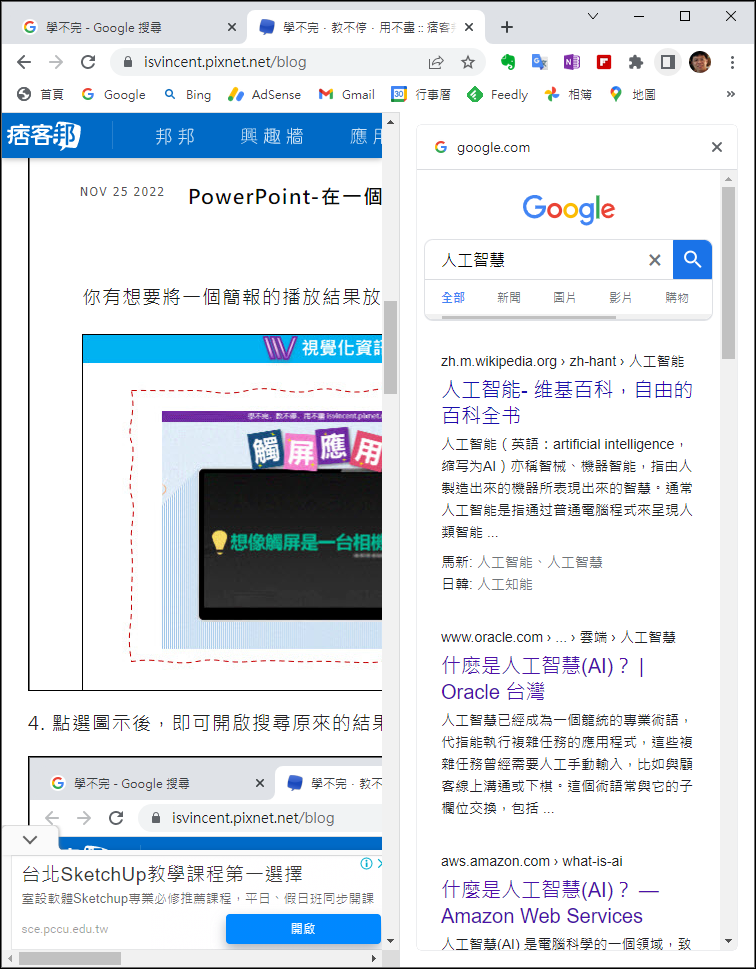Share this page via address bar icon

click(436, 62)
